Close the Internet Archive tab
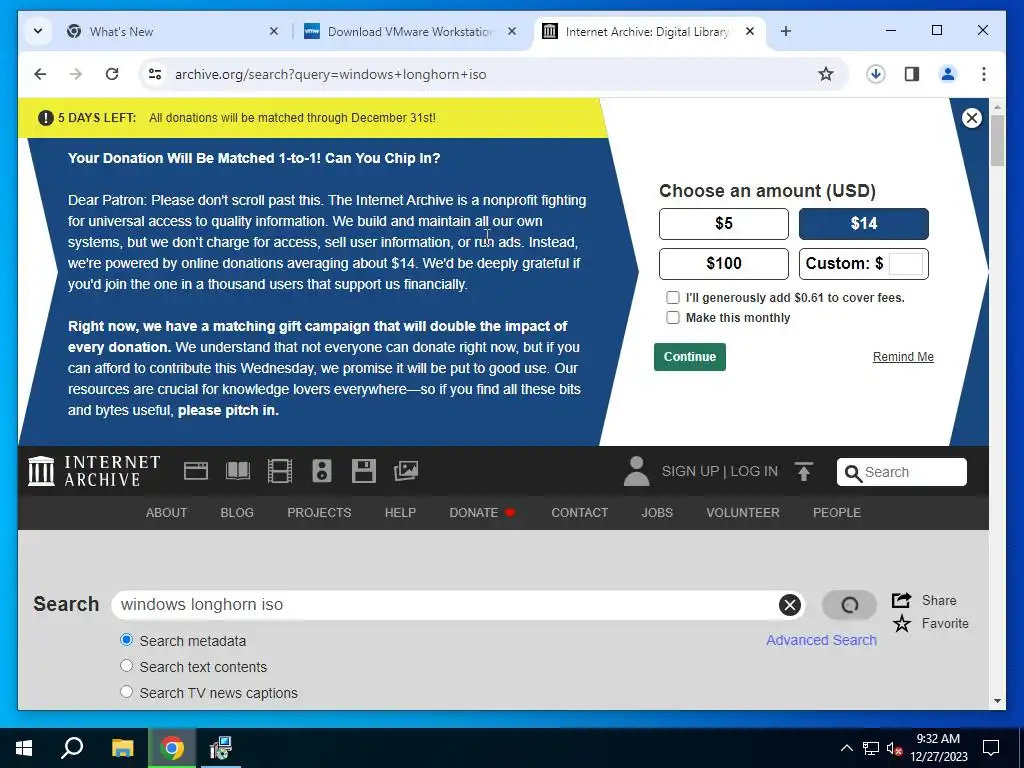 tap(750, 31)
